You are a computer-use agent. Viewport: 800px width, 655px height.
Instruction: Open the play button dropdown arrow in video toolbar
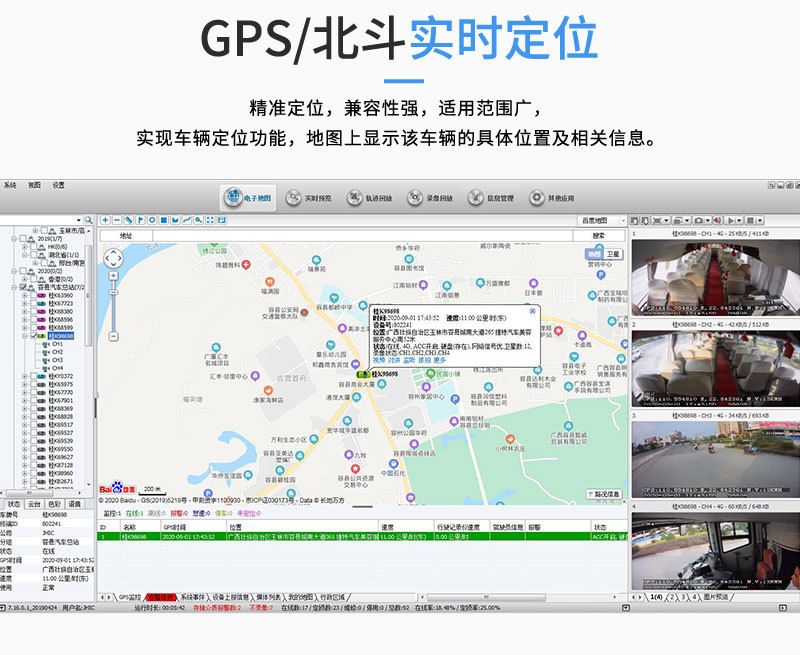point(740,220)
